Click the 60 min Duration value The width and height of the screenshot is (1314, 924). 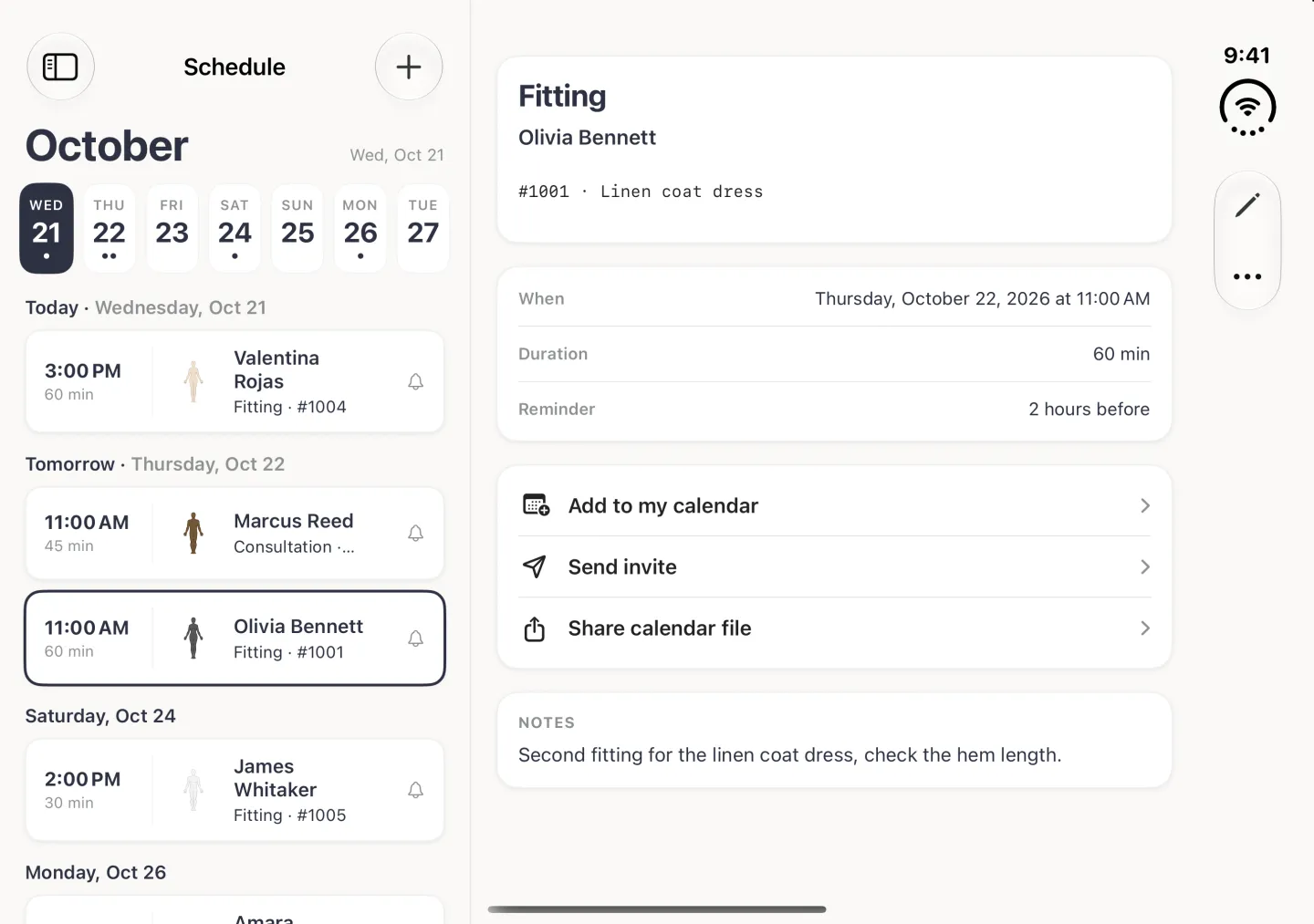point(1121,354)
